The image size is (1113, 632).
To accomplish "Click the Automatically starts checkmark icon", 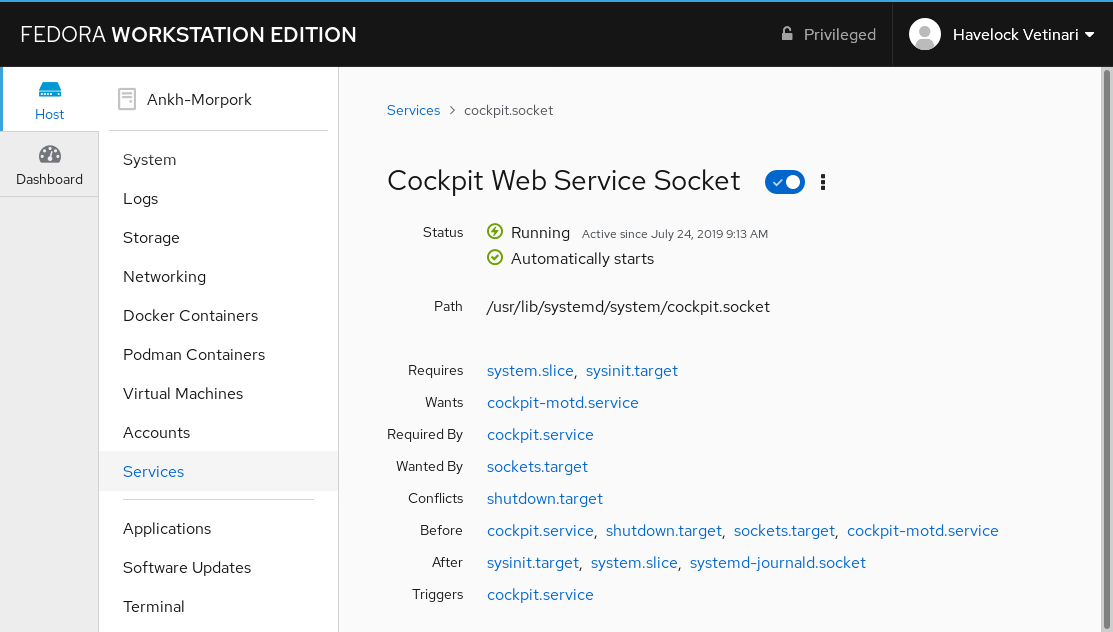I will click(495, 257).
